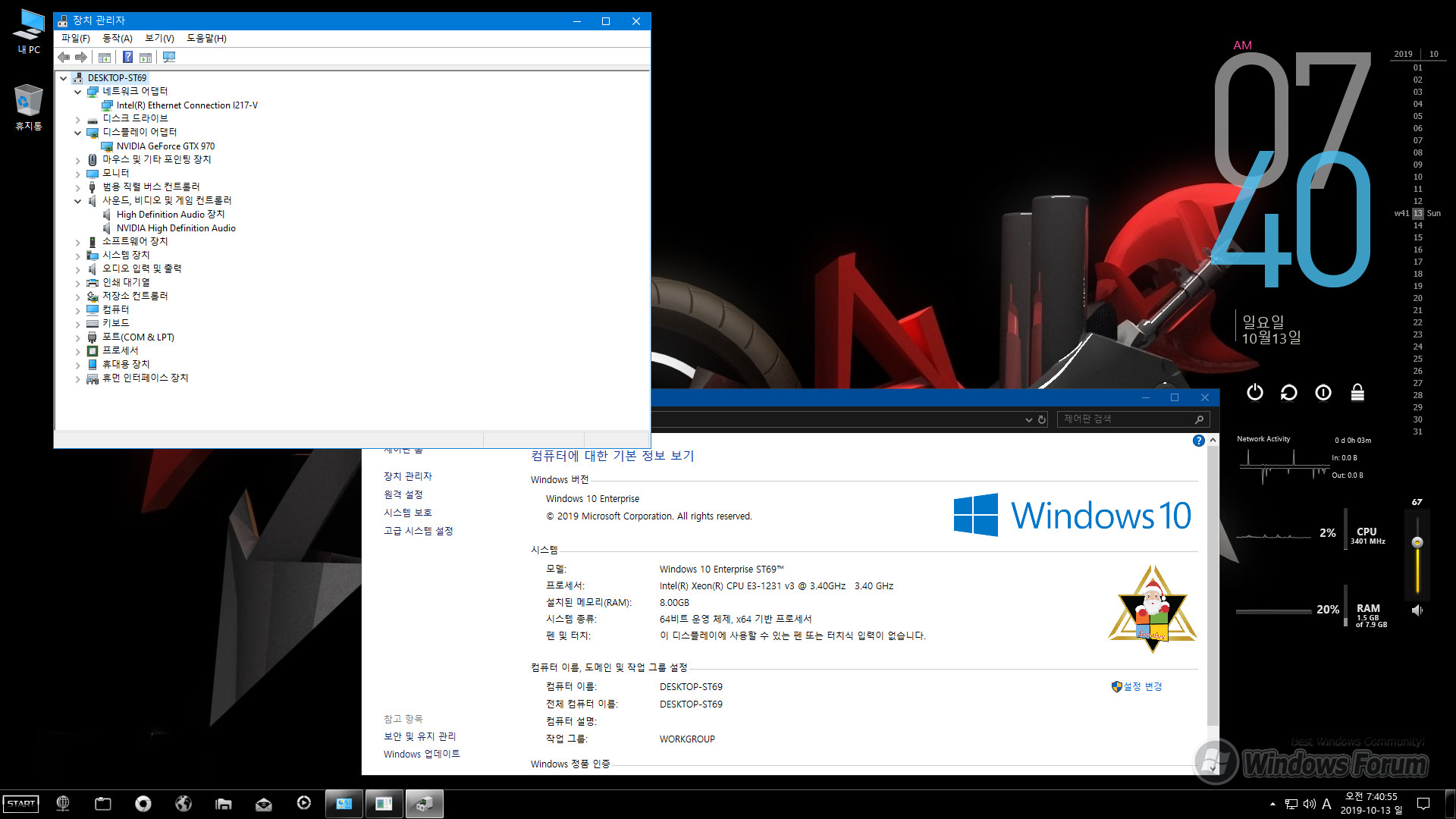Open the 동작(A) menu
The height and width of the screenshot is (819, 1456).
(118, 38)
